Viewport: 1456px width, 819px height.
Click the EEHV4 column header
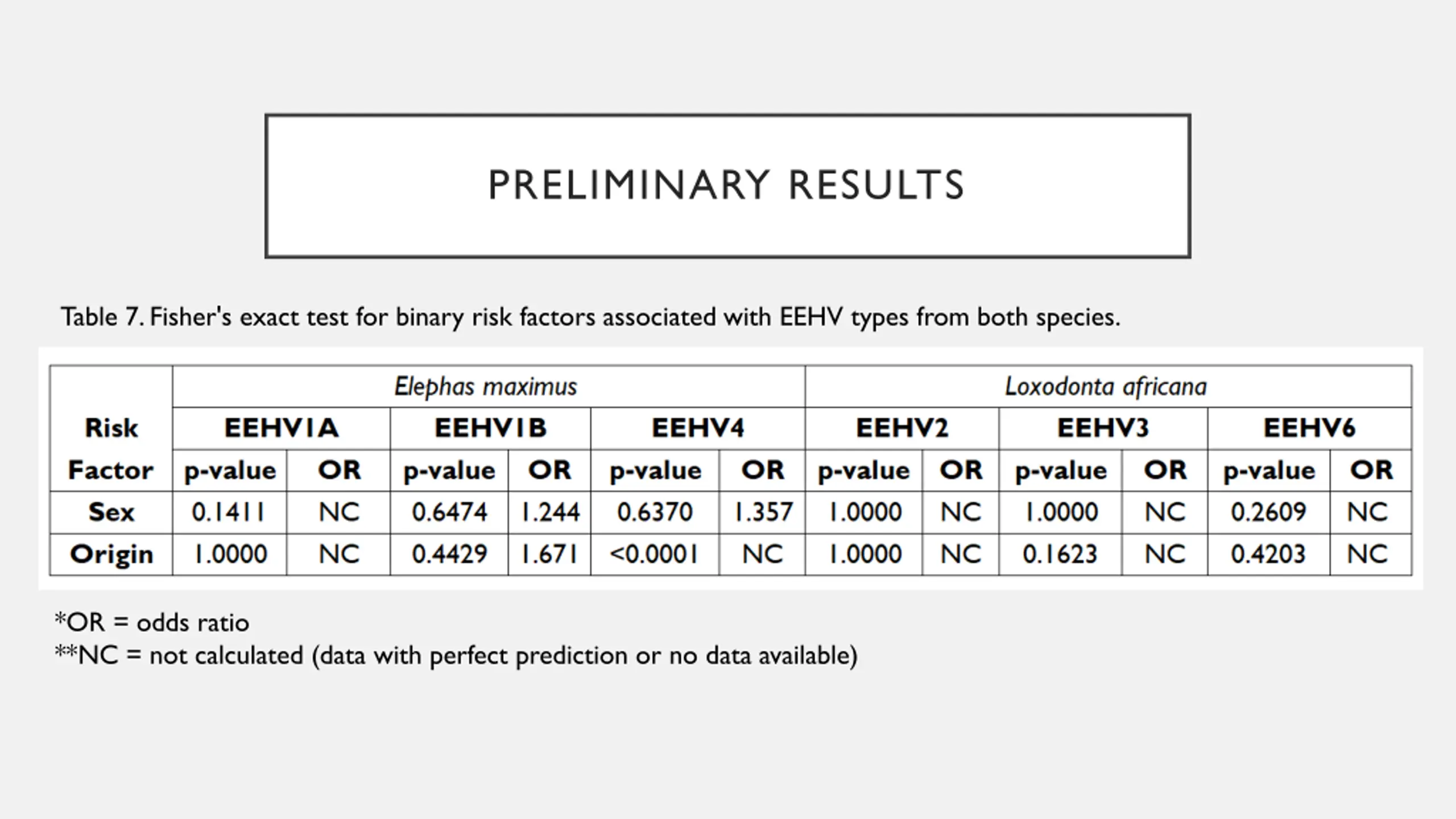(698, 428)
